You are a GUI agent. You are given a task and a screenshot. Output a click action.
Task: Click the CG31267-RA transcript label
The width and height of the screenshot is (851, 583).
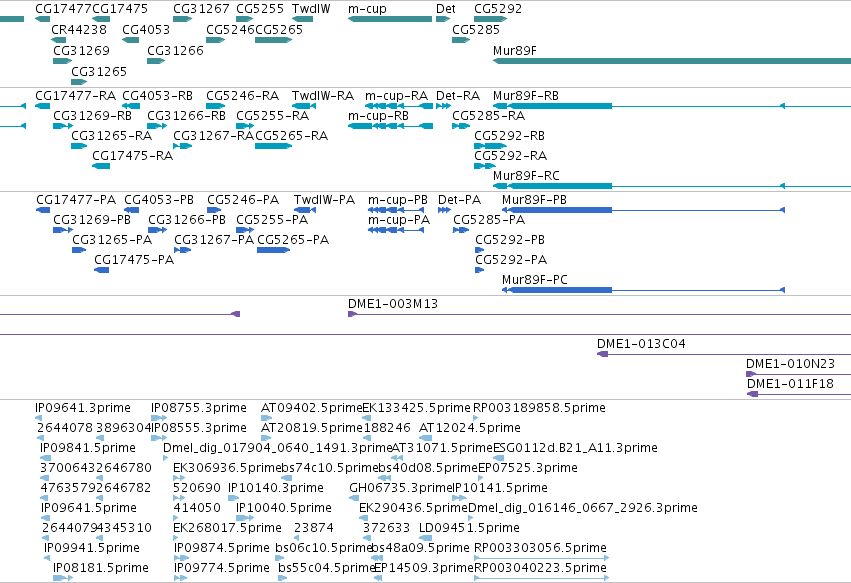213,136
